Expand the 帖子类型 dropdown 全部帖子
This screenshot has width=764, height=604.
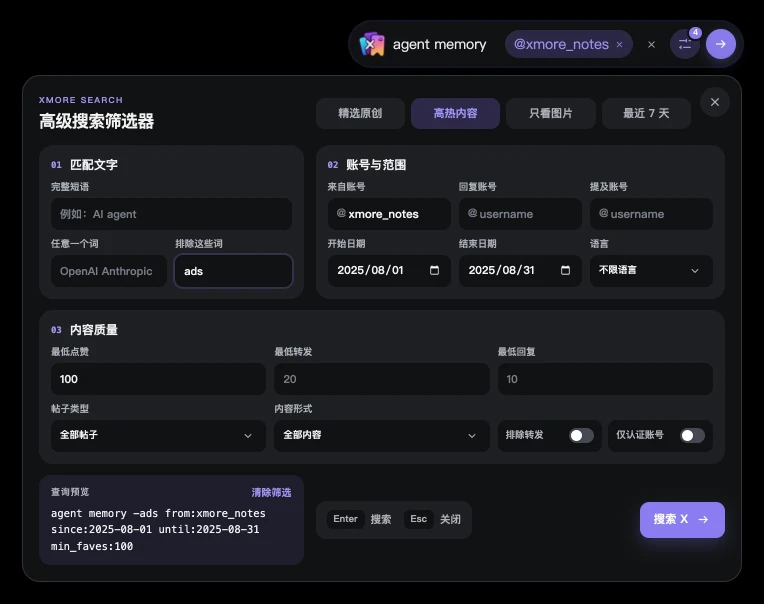[x=158, y=435]
